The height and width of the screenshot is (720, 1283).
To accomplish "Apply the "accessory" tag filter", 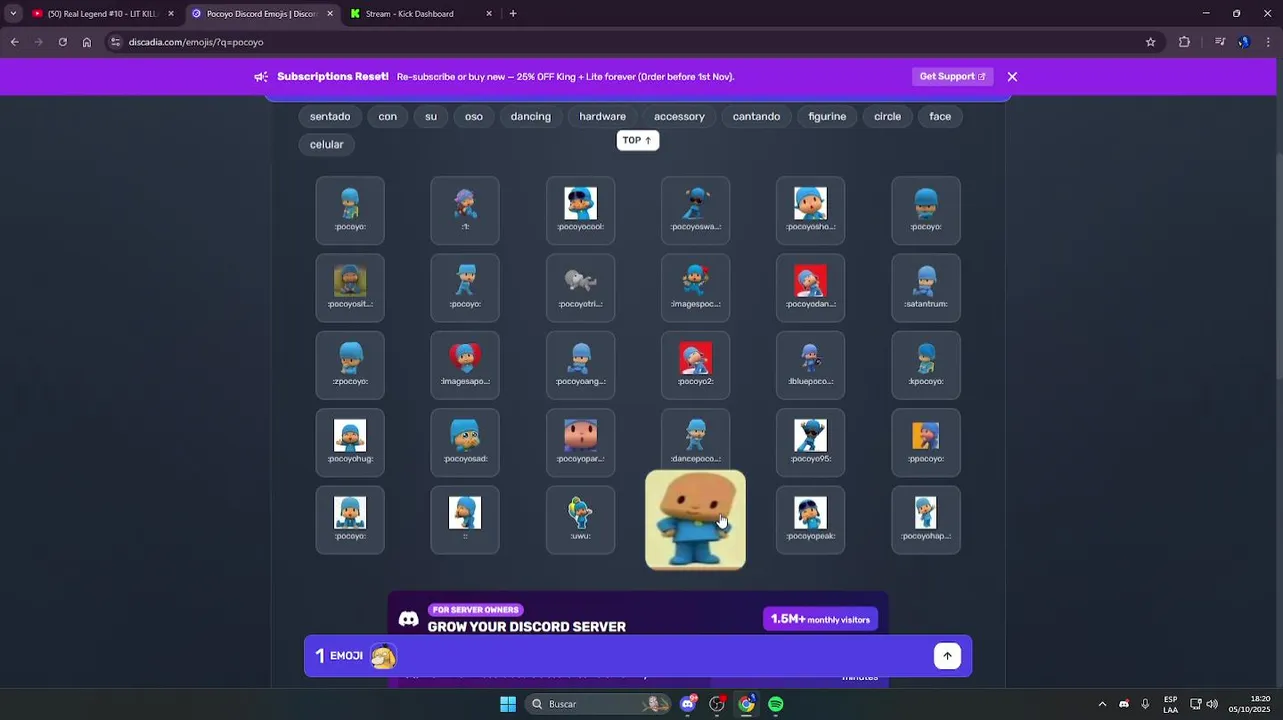I will click(679, 116).
